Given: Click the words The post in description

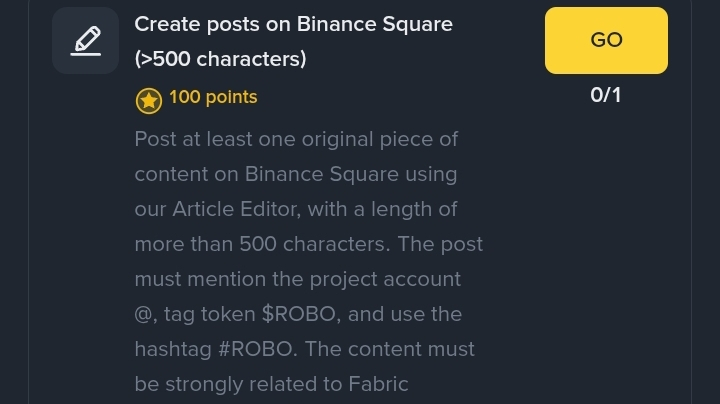Looking at the screenshot, I should (x=440, y=245).
